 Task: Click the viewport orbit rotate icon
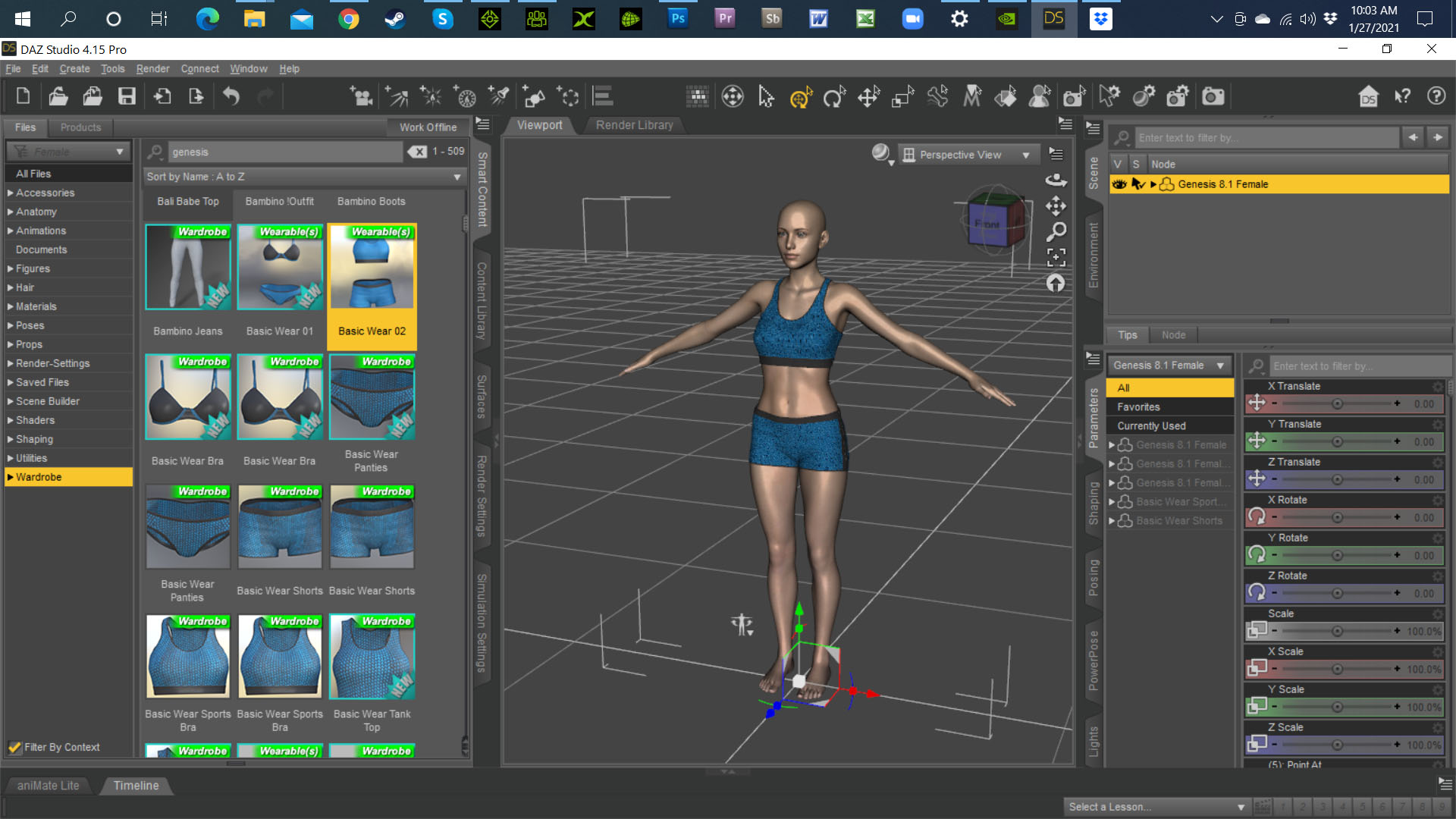tap(1056, 180)
